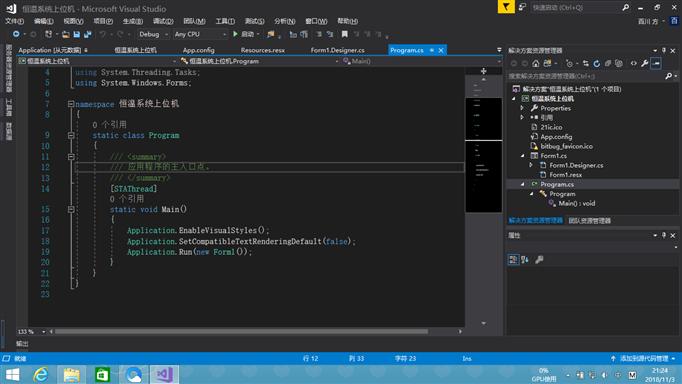Click pending changes filter clock icon
Image resolution: width=682 pixels, height=384 pixels.
coord(569,63)
